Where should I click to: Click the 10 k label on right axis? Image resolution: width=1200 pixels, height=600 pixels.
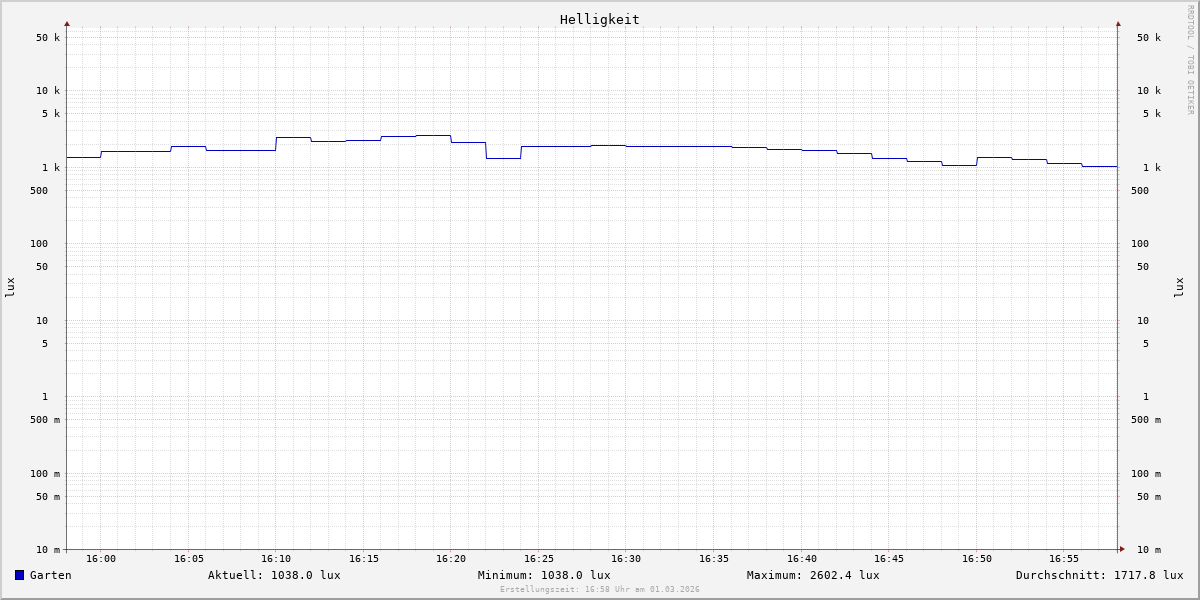1149,91
